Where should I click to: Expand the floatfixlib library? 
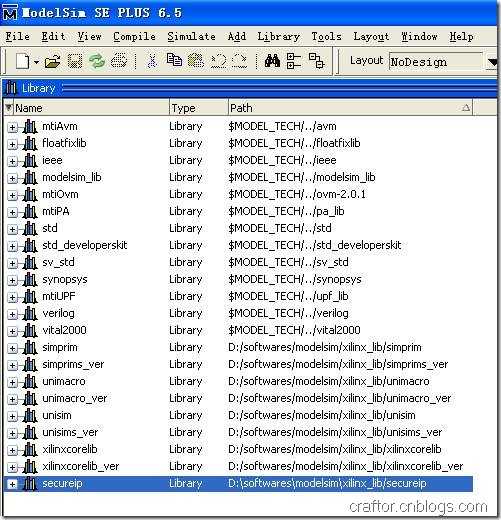12,144
